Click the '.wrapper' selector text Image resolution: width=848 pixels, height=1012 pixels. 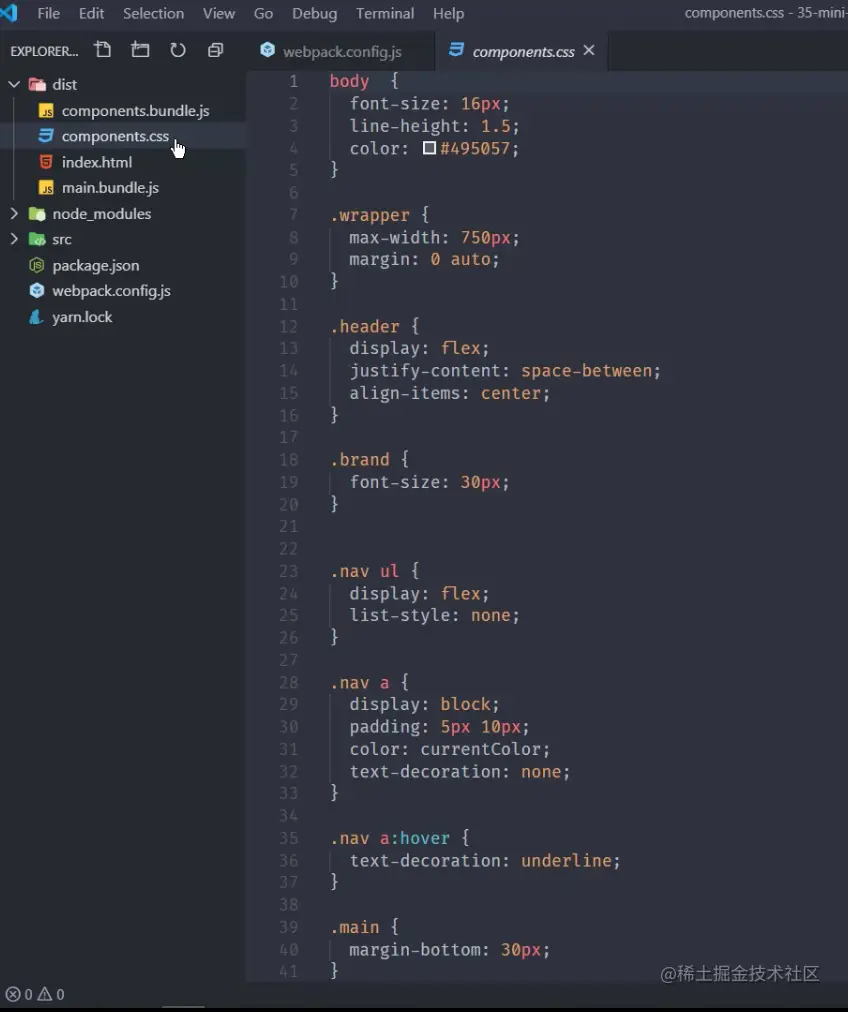click(370, 215)
